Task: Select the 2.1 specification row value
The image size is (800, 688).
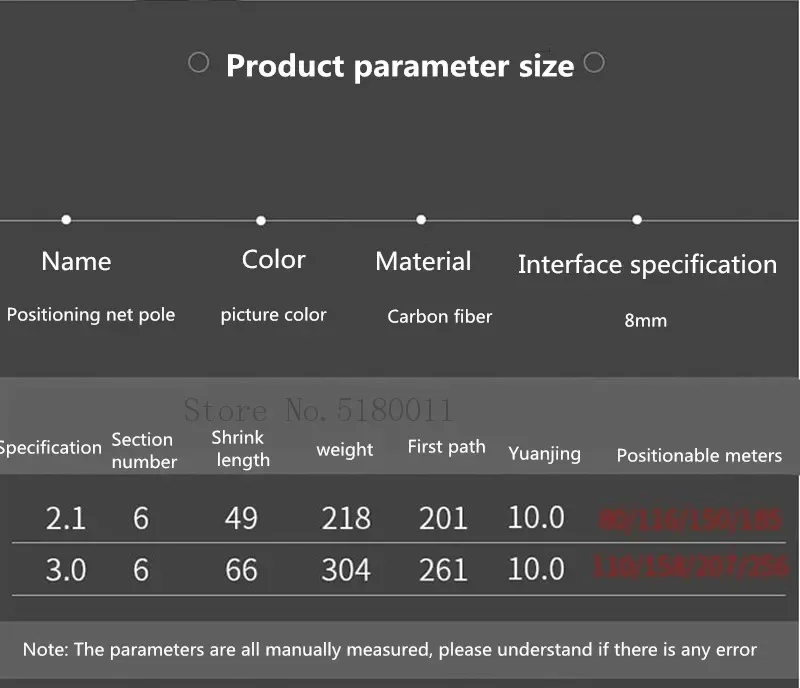Action: tap(66, 519)
